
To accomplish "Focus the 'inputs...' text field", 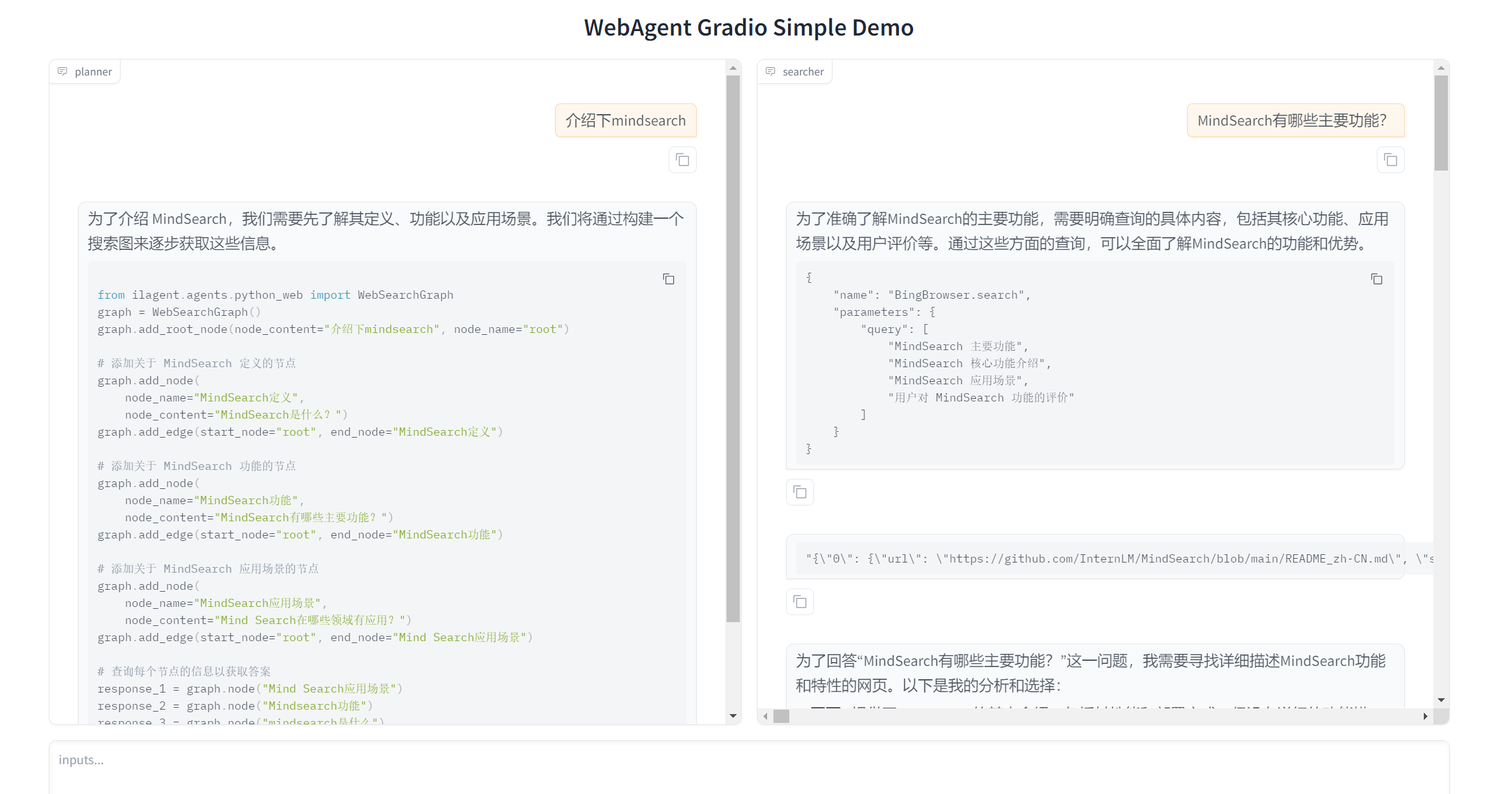I will [x=749, y=766].
